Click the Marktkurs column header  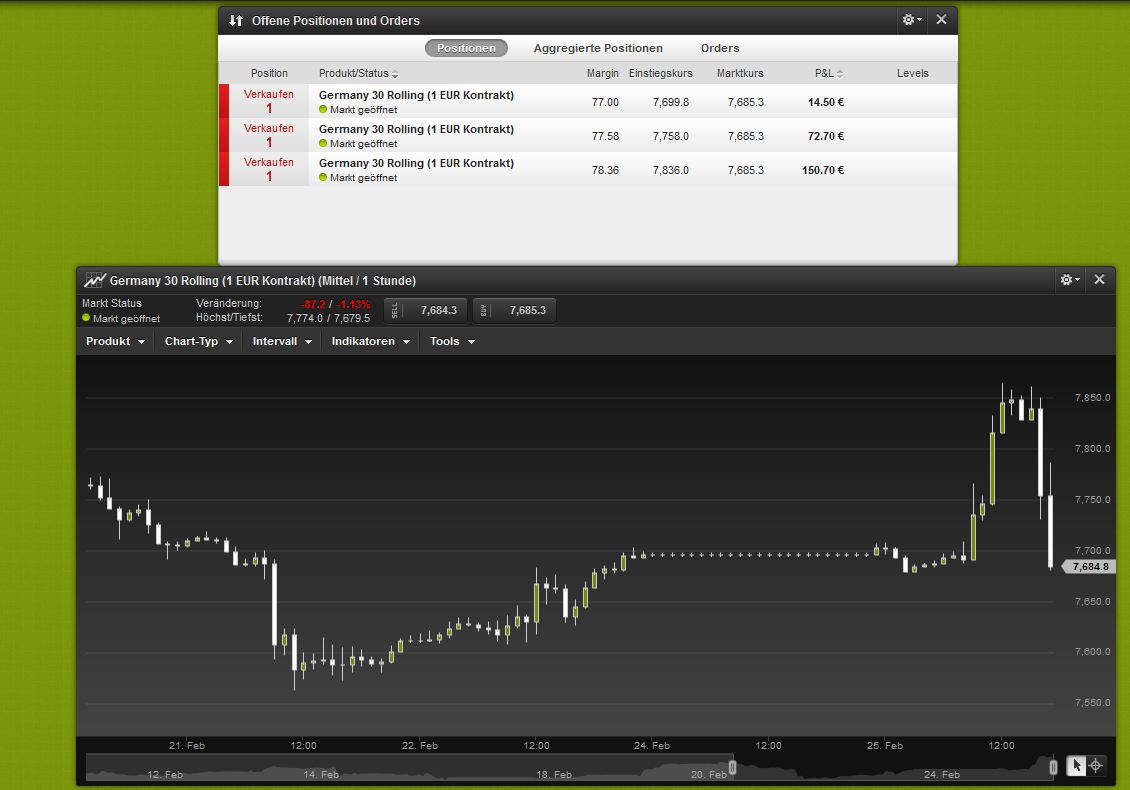click(x=740, y=74)
